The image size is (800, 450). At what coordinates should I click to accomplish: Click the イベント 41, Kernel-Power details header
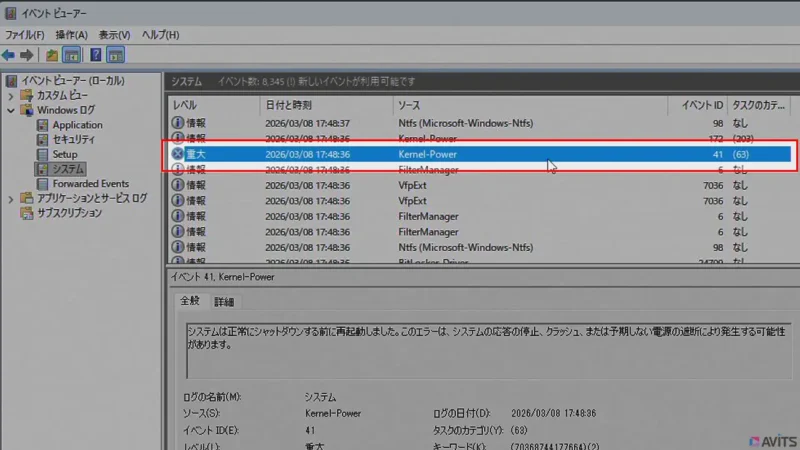(x=222, y=277)
